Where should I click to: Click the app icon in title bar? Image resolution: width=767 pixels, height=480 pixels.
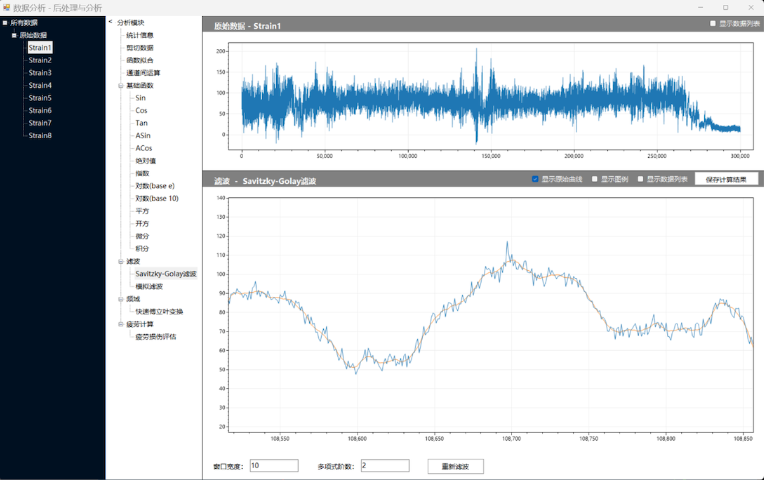tap(7, 7)
